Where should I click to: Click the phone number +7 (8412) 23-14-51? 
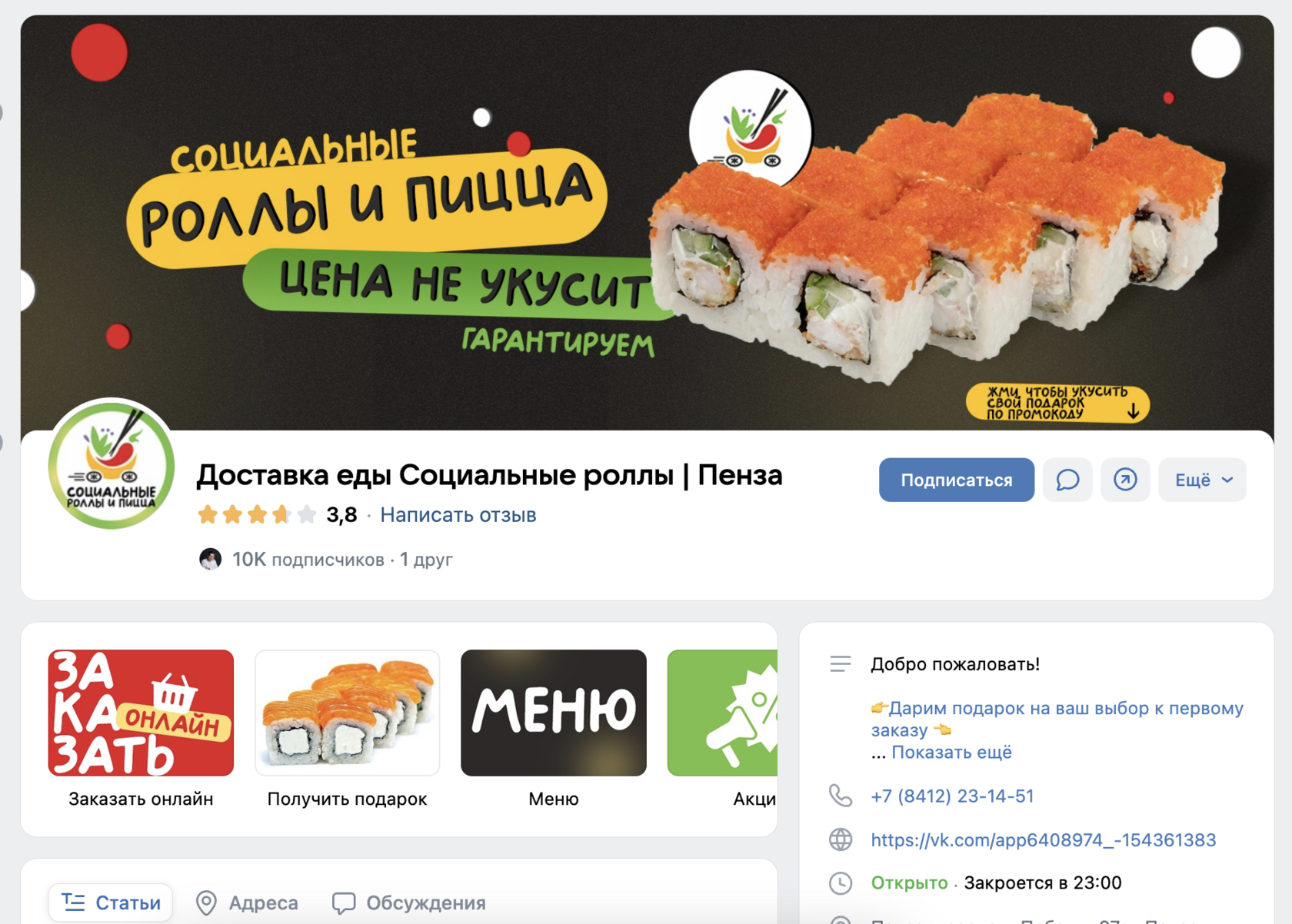click(x=952, y=796)
